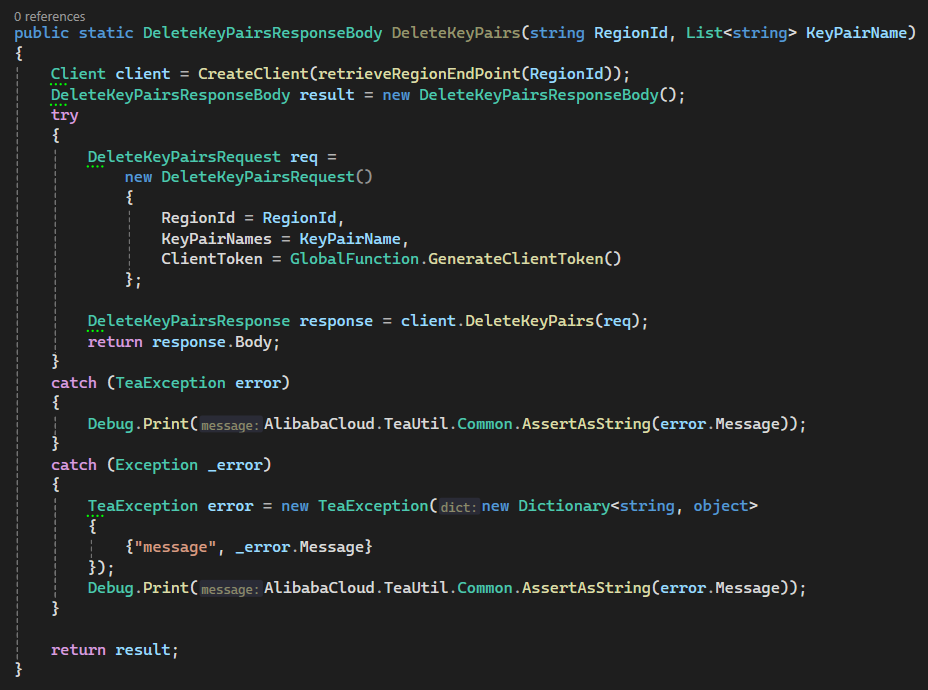This screenshot has height=690, width=928.
Task: Click the 'result' variable declaration
Action: coord(327,95)
